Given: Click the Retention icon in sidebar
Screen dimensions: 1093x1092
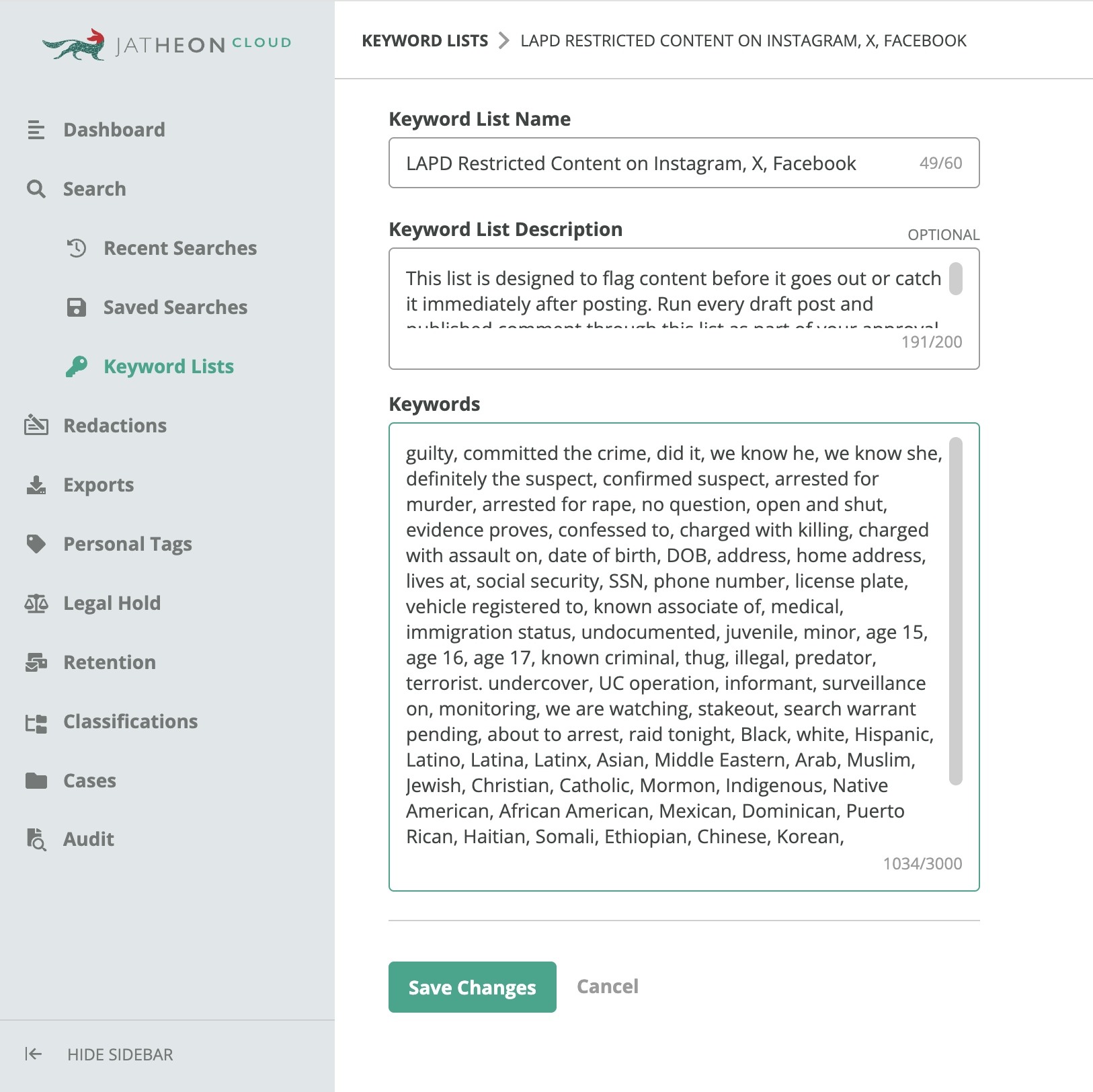Looking at the screenshot, I should (x=36, y=662).
